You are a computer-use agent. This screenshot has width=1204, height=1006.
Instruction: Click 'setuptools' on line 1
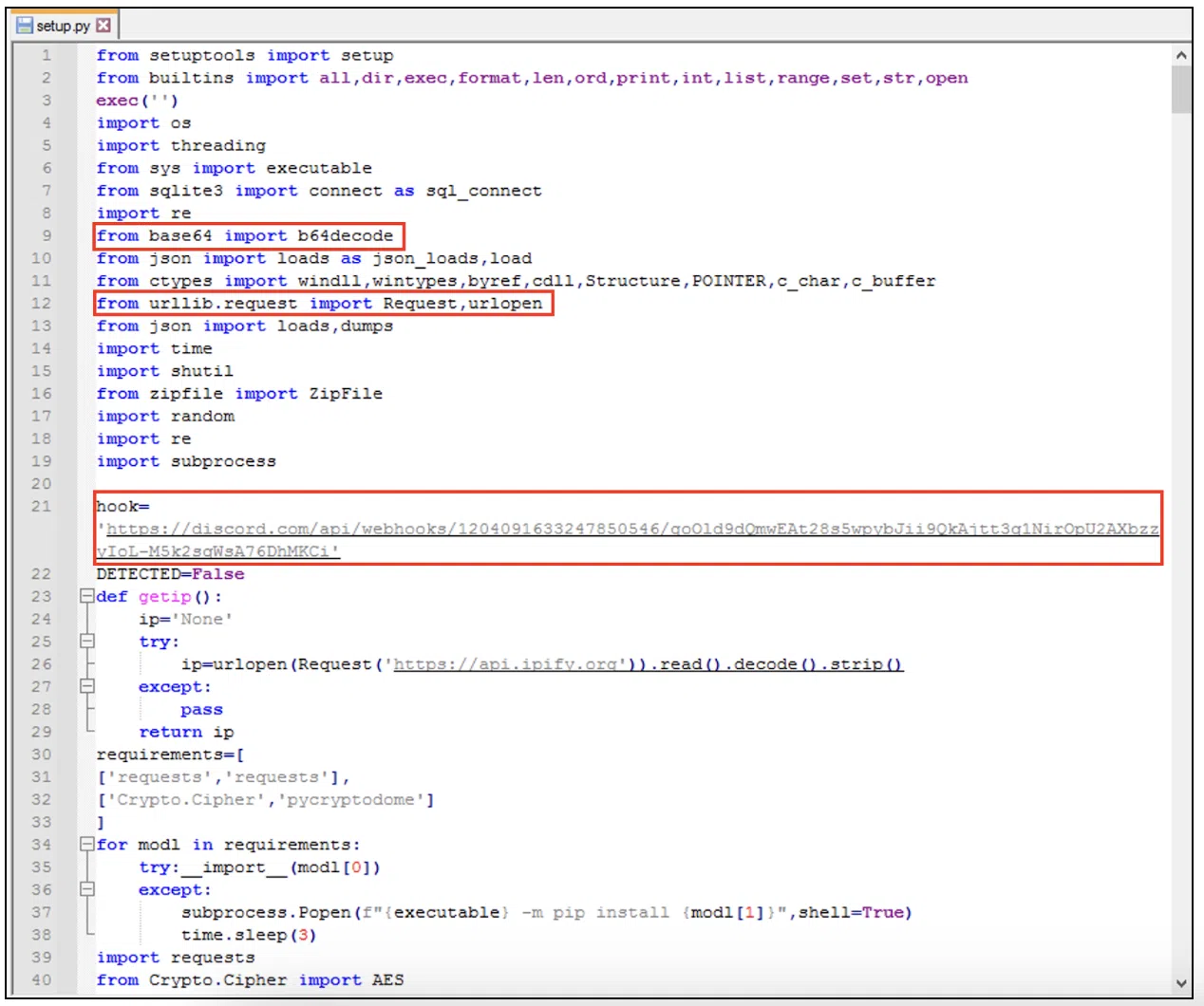click(202, 55)
